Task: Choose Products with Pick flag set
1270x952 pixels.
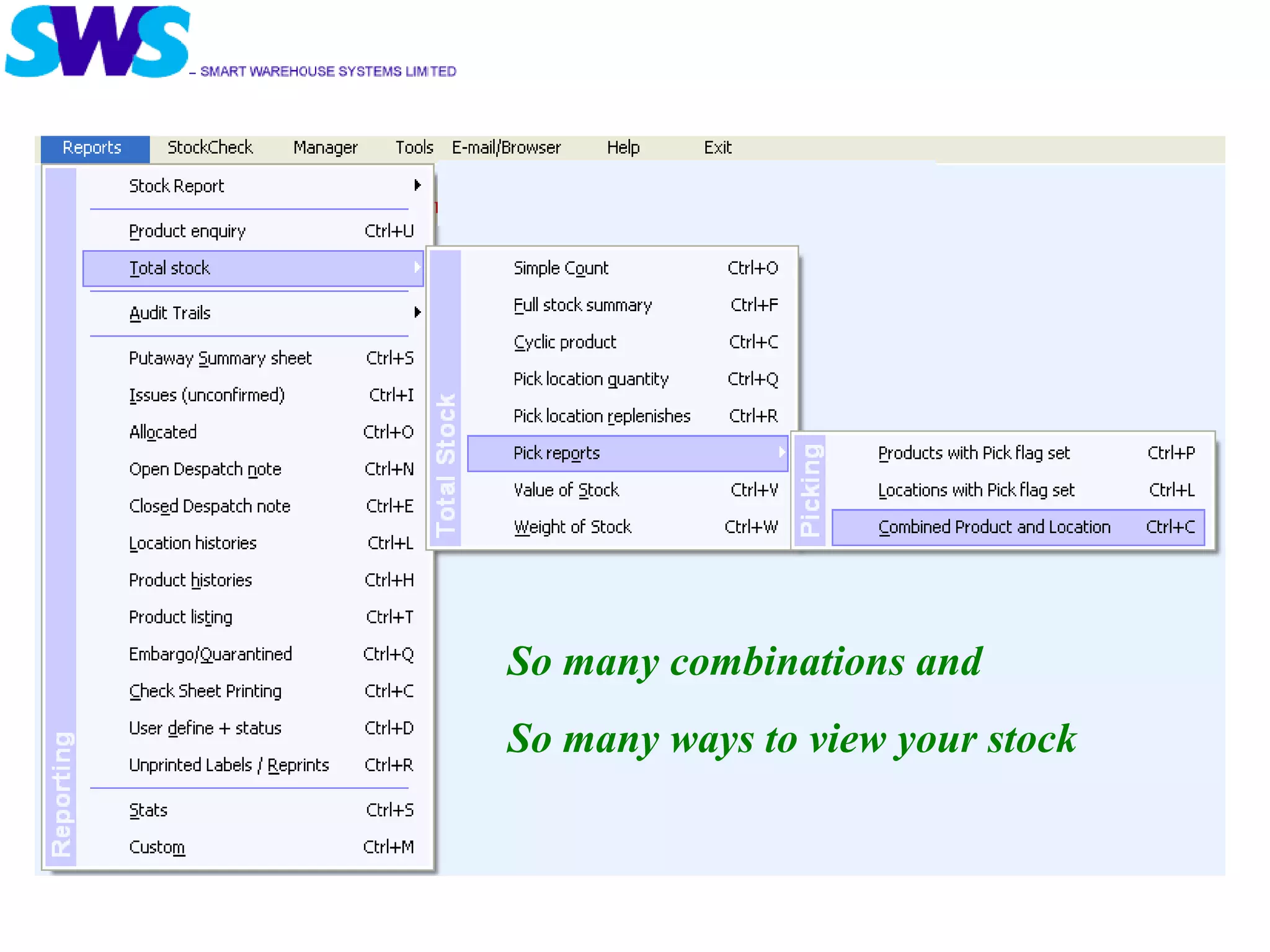Action: point(1018,454)
